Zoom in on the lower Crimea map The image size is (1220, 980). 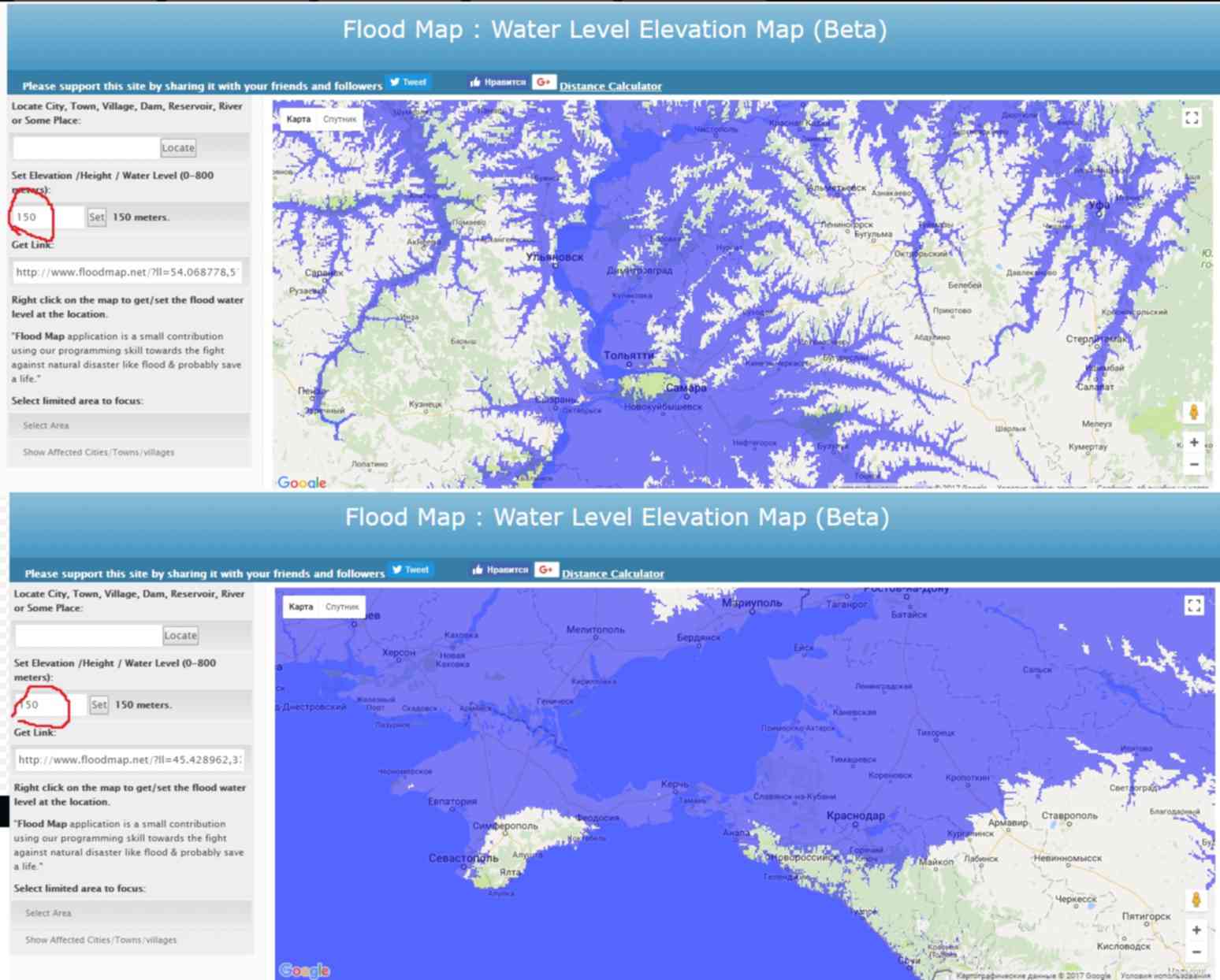pyautogui.click(x=1196, y=930)
